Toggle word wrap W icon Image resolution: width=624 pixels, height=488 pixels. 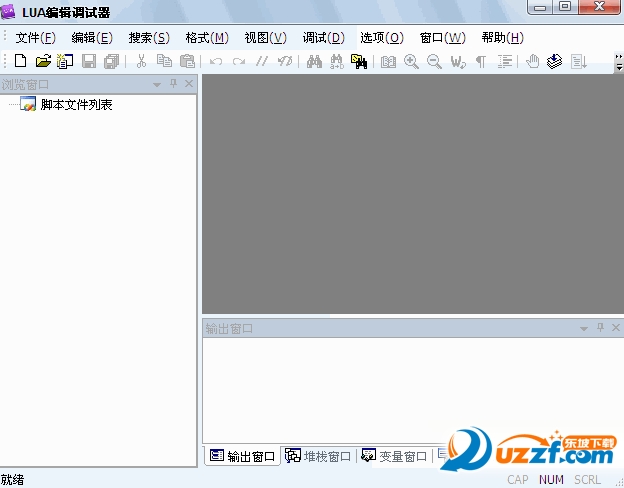458,61
